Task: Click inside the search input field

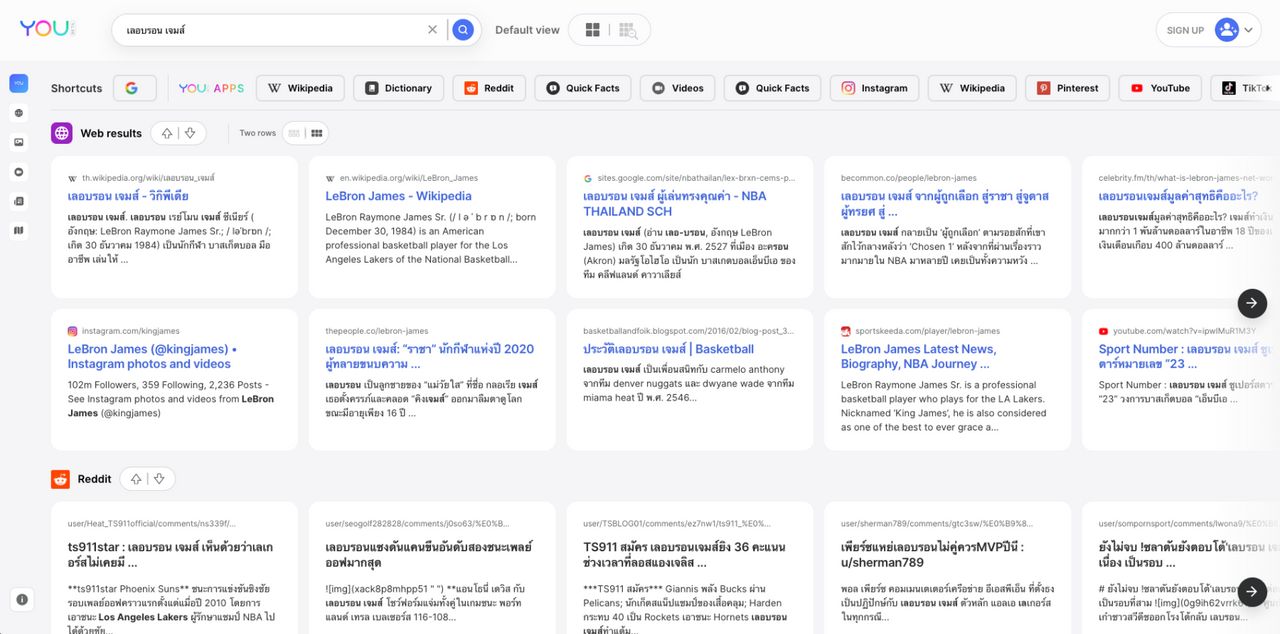Action: click(270, 30)
